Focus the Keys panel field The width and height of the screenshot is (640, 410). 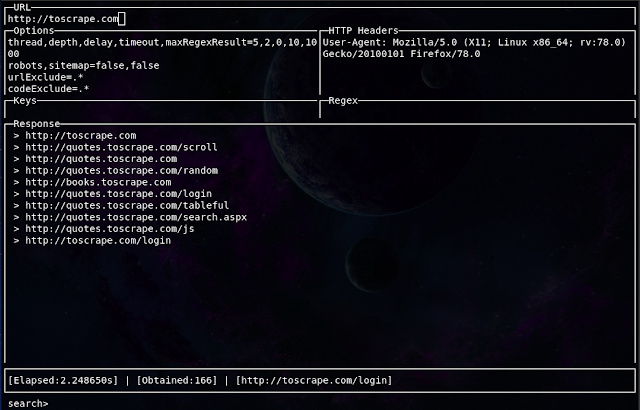pos(162,111)
